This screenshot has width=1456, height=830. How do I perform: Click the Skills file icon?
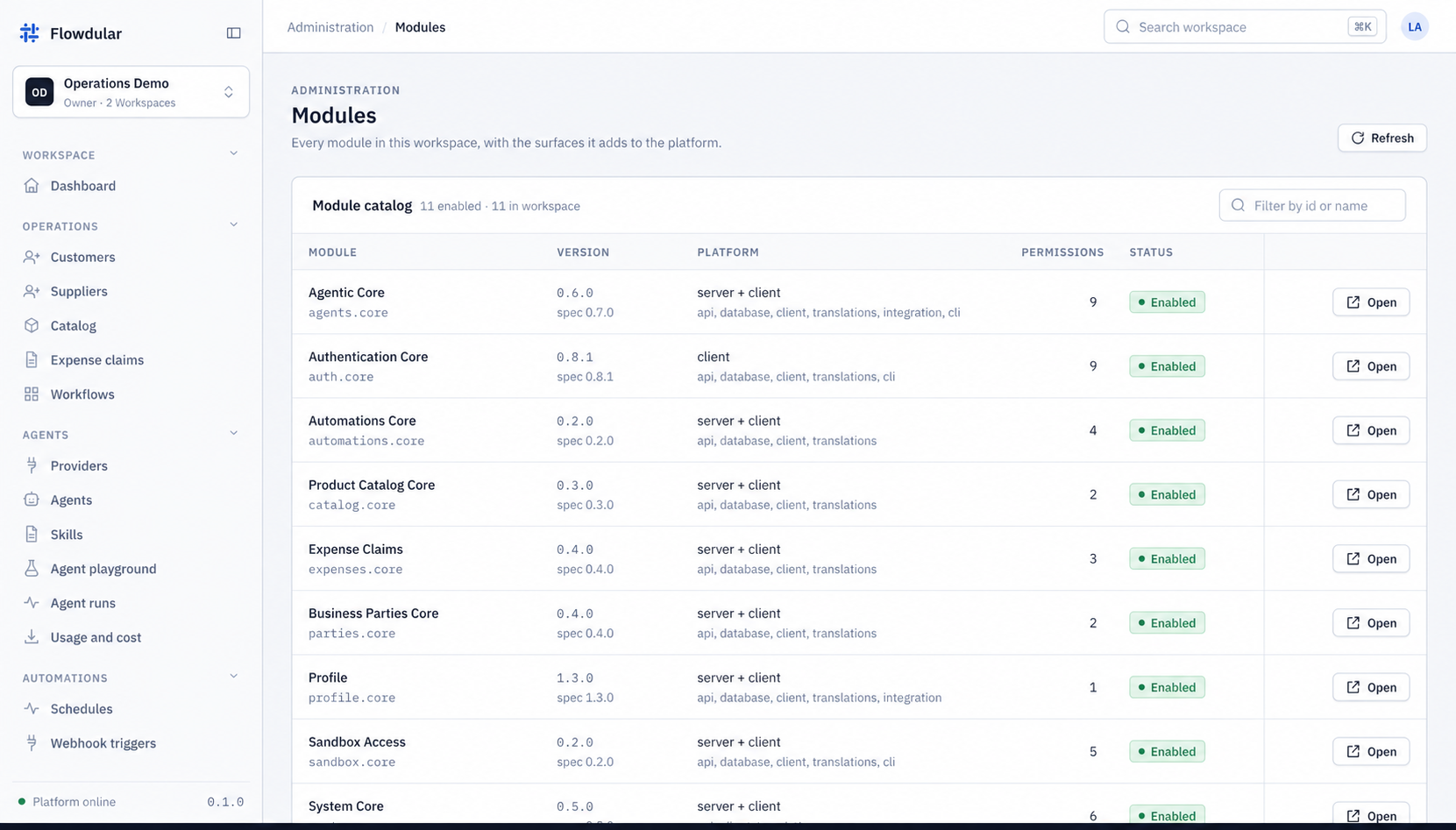pos(32,535)
